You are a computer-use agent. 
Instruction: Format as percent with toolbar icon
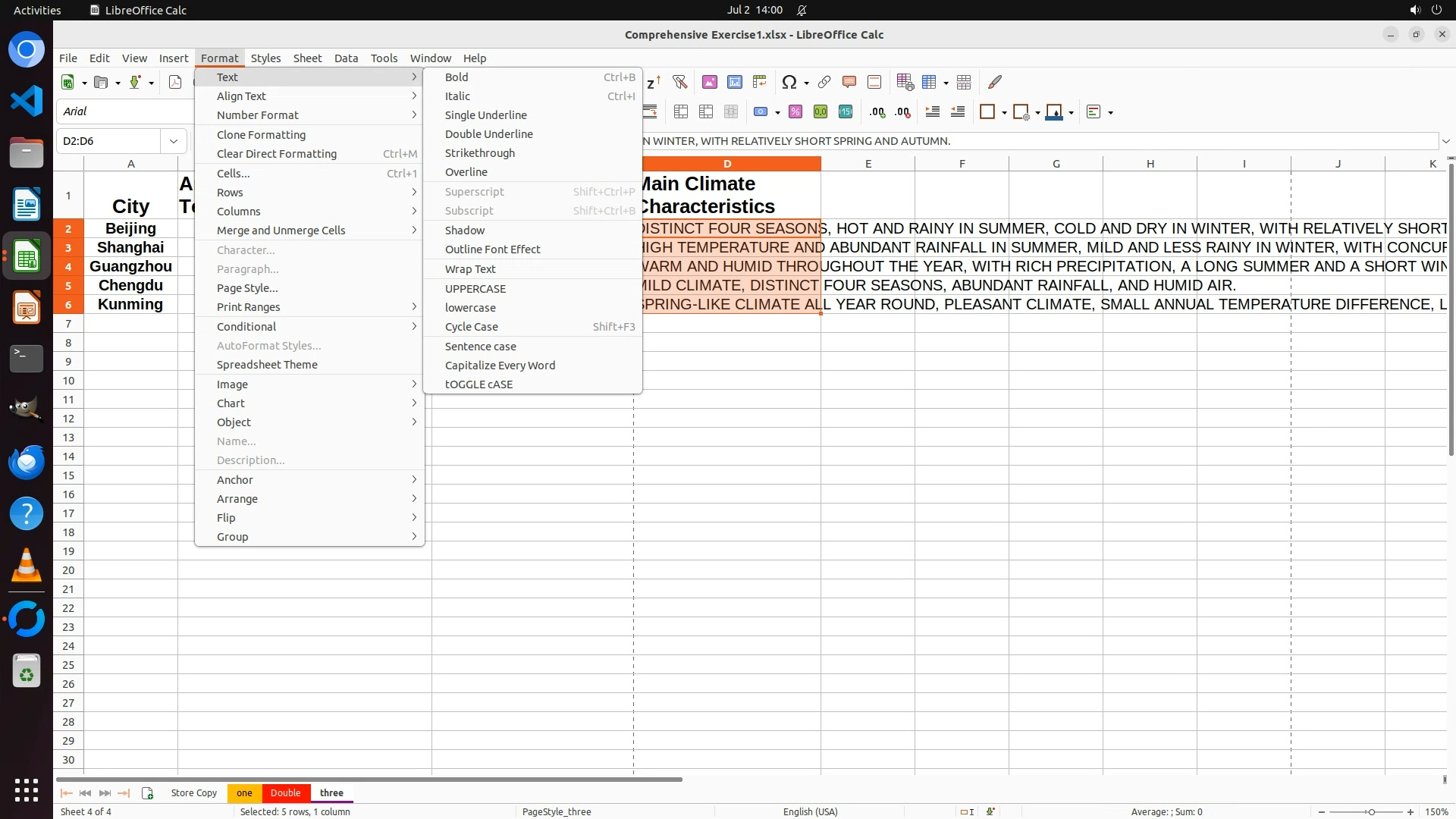pyautogui.click(x=795, y=112)
